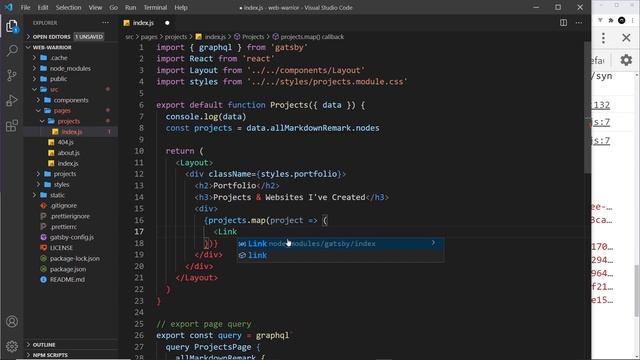Open the Run menu

[131, 7]
